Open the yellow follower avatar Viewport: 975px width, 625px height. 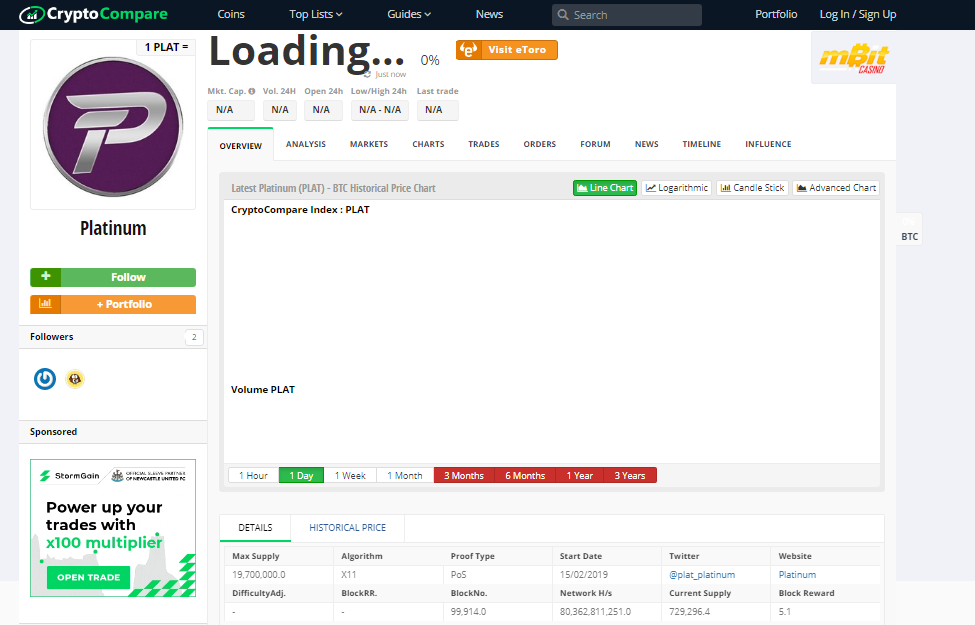(x=75, y=379)
